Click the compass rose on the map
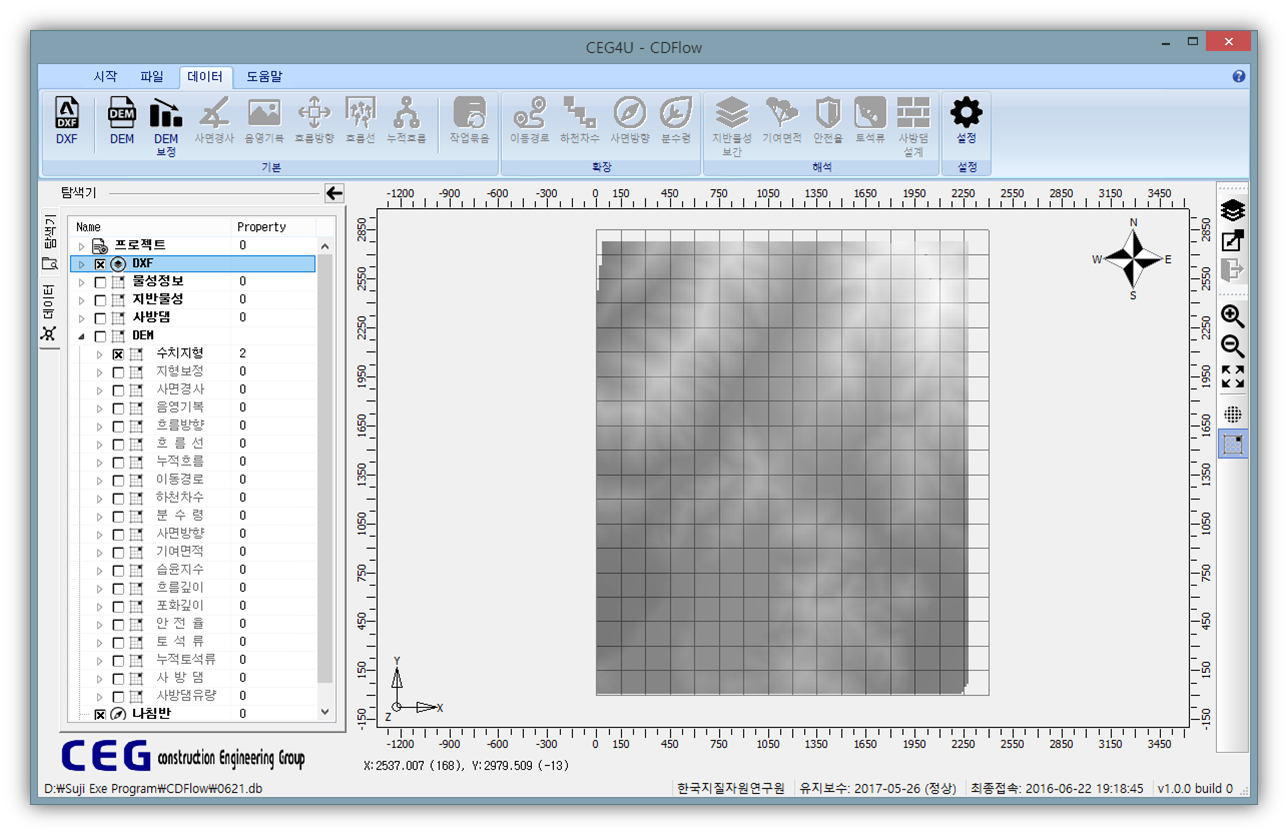This screenshot has width=1288, height=835. [1133, 258]
